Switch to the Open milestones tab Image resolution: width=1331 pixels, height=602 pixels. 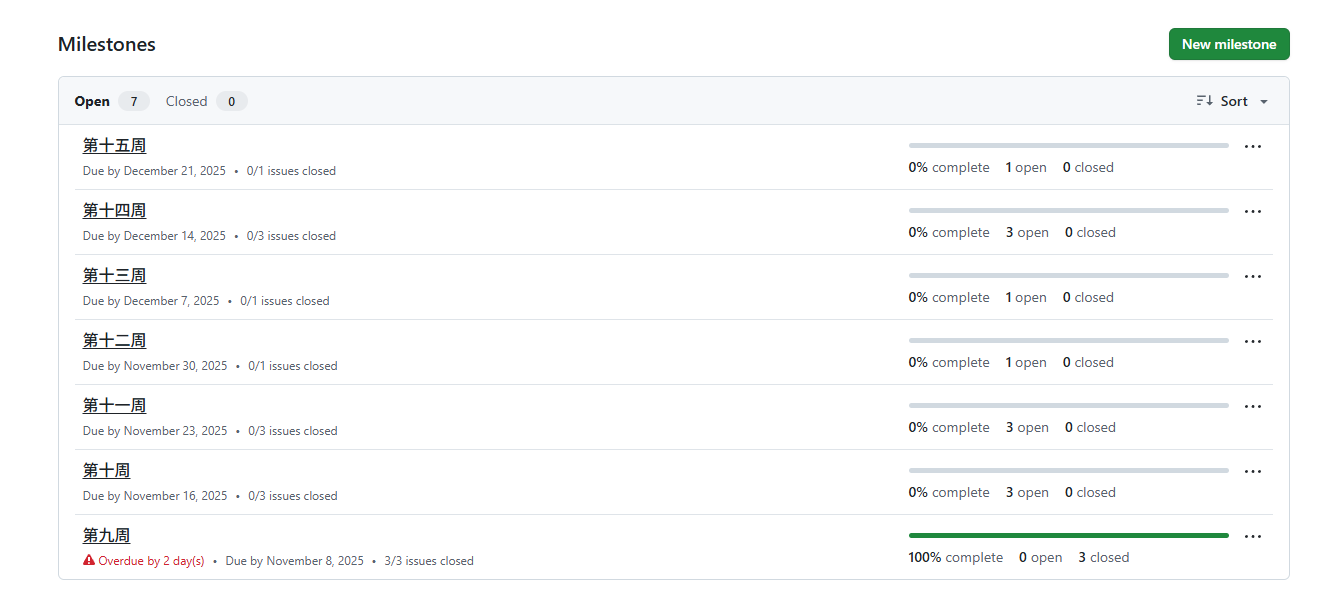point(92,101)
